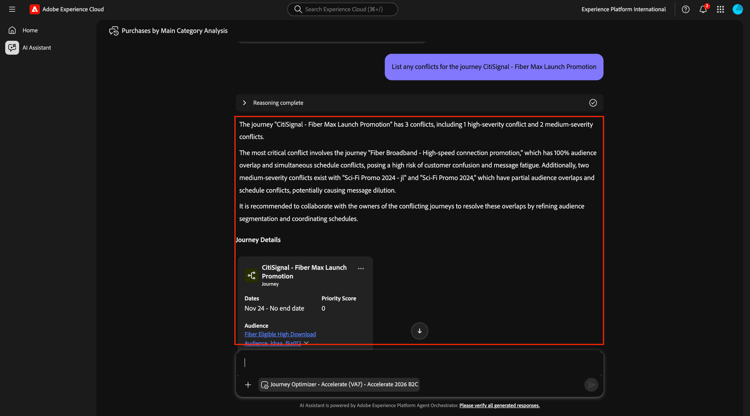Switch organization via Experience Platform International
Screen dimensions: 750x416
623,9
